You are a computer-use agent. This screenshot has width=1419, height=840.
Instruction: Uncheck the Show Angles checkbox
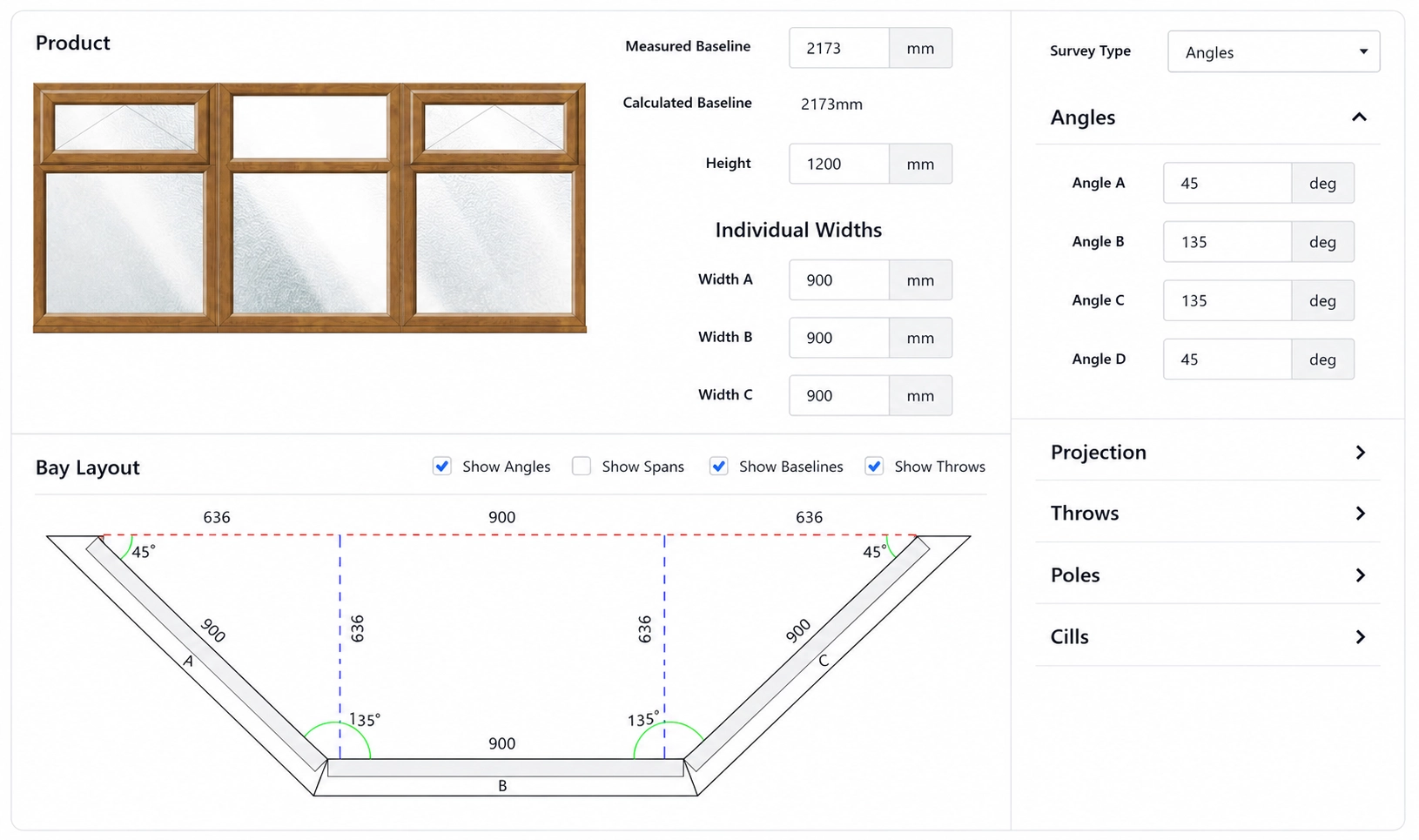[442, 467]
